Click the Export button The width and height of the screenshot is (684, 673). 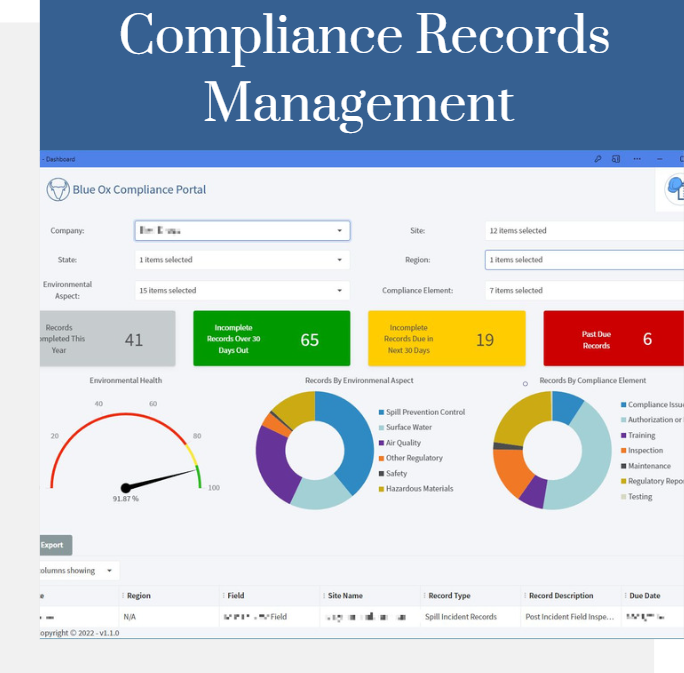point(56,545)
